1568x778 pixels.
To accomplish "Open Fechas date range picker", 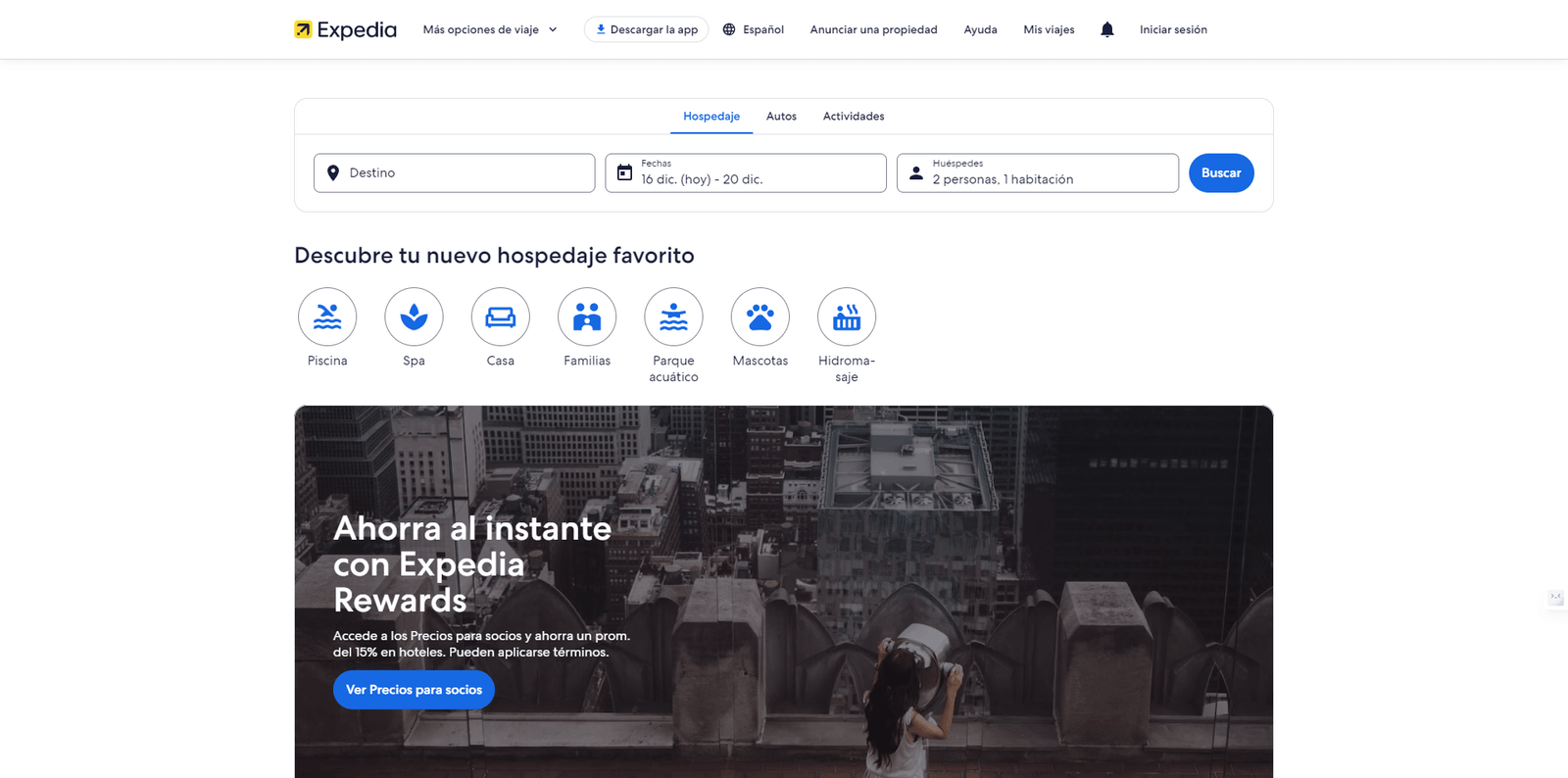I will pos(746,172).
